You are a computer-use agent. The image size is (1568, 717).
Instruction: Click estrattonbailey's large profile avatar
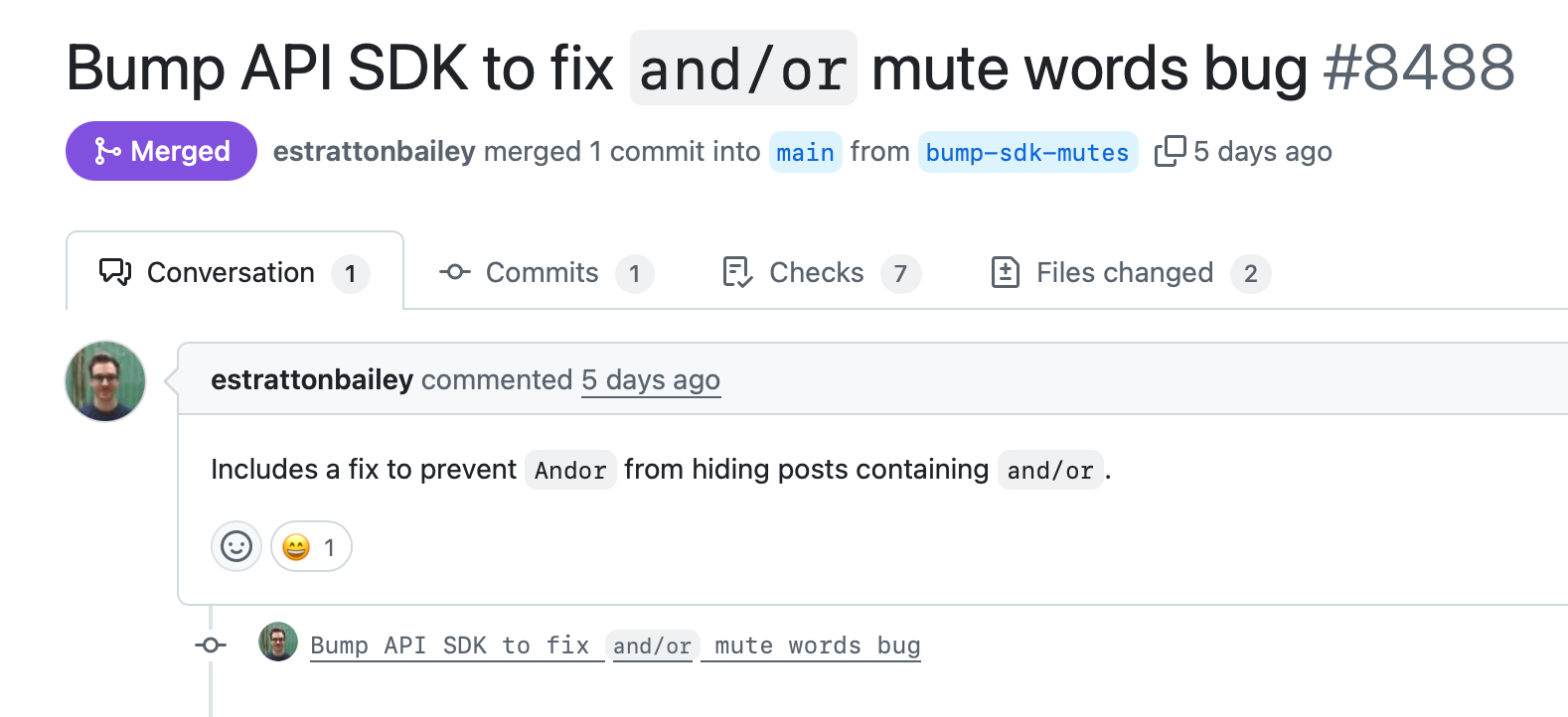(x=105, y=381)
